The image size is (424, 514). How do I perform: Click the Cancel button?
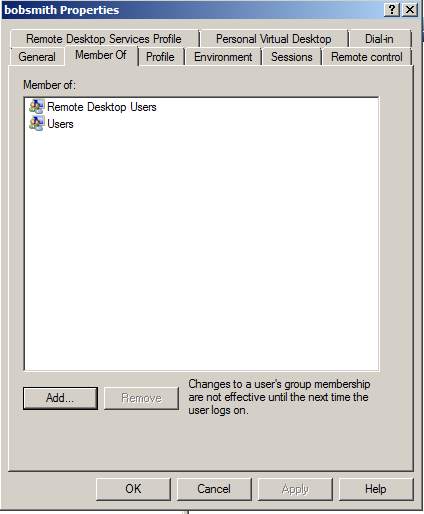(x=214, y=489)
